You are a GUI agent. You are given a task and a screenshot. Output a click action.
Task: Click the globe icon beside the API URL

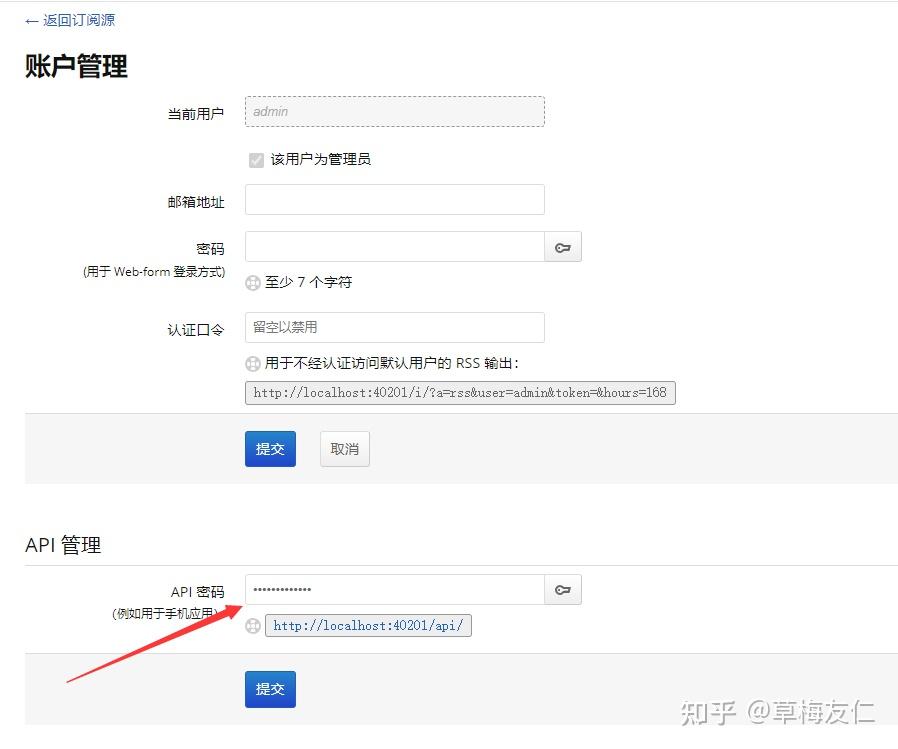[252, 625]
